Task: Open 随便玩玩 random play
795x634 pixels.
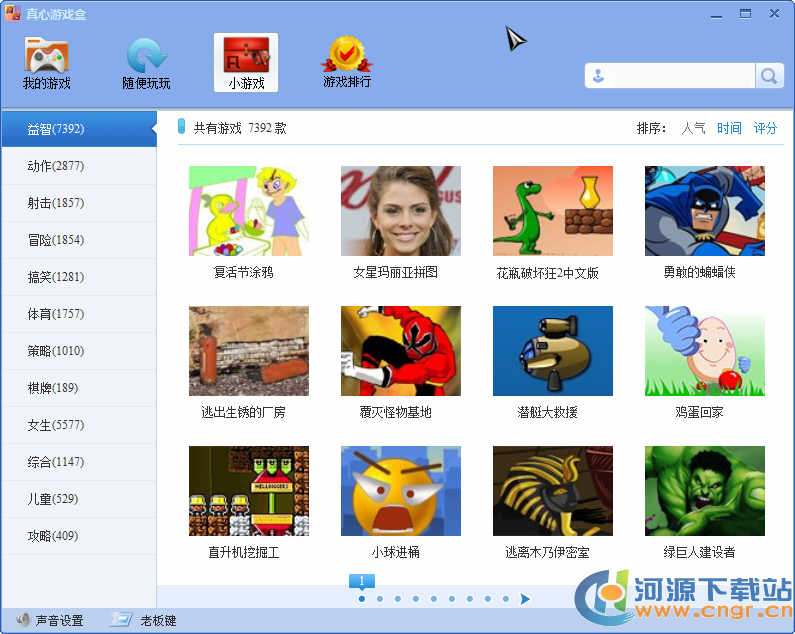Action: (146, 63)
